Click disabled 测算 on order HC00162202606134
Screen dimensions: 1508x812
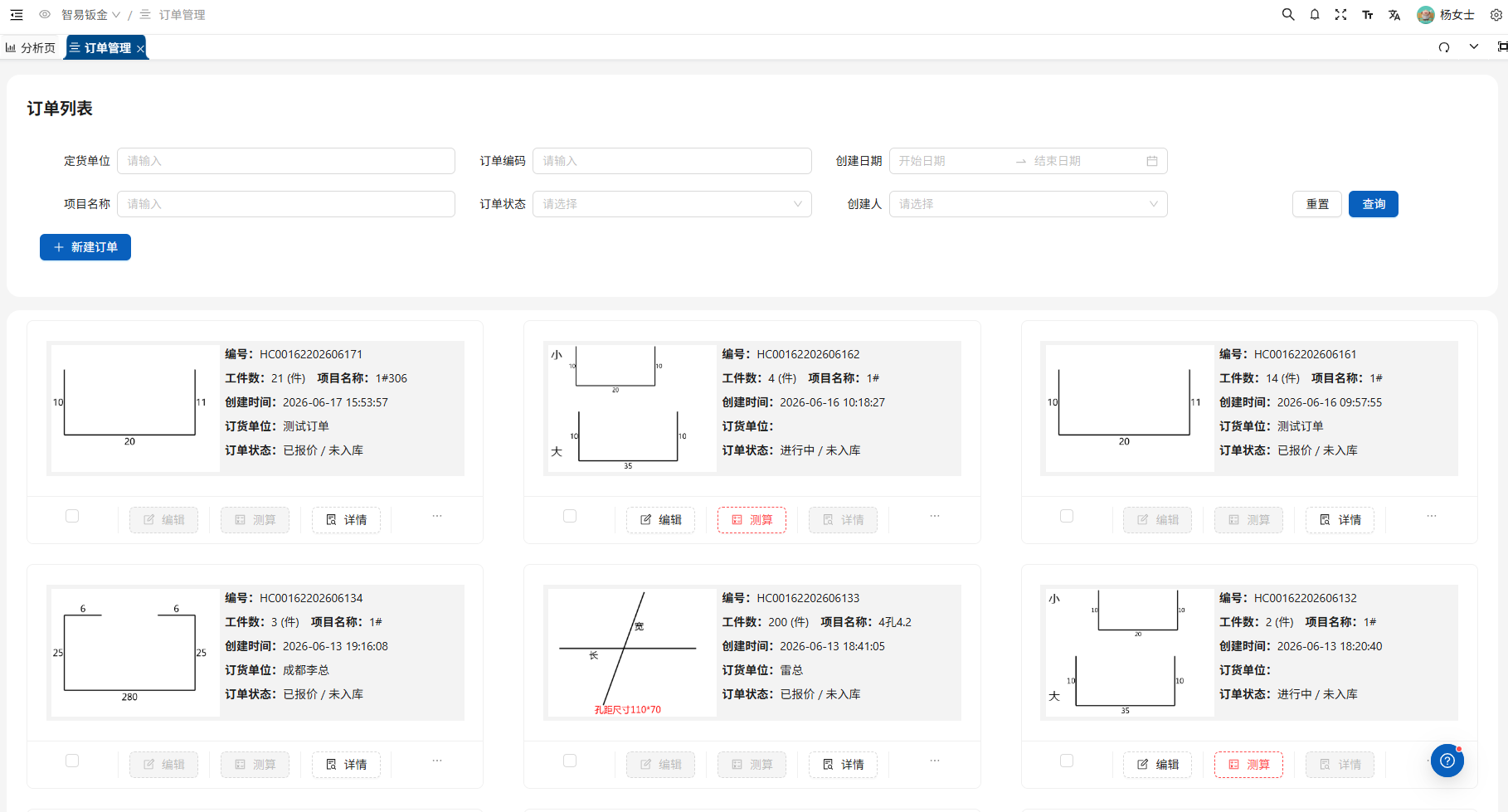[x=255, y=765]
